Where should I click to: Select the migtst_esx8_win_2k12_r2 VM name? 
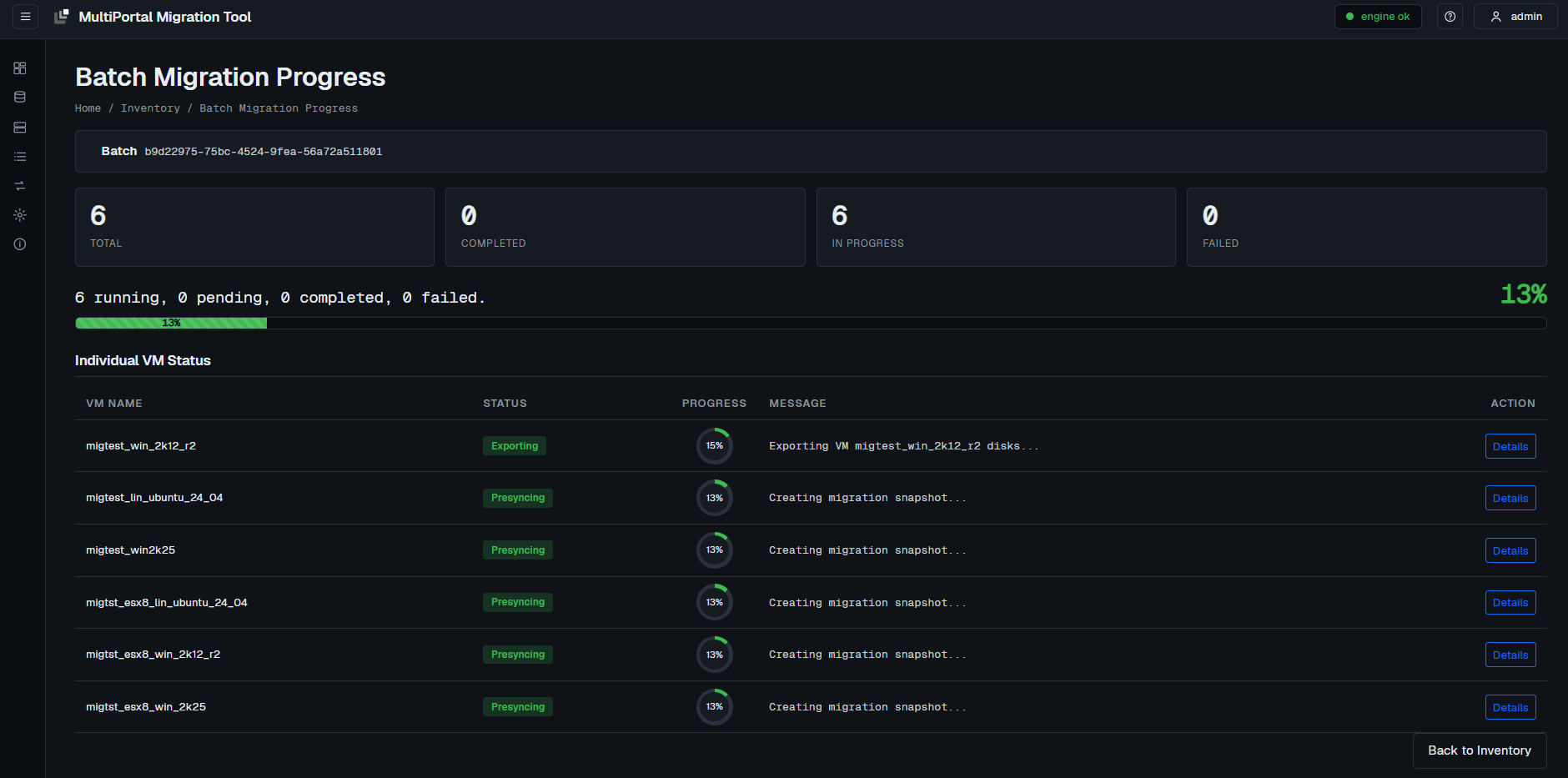153,655
